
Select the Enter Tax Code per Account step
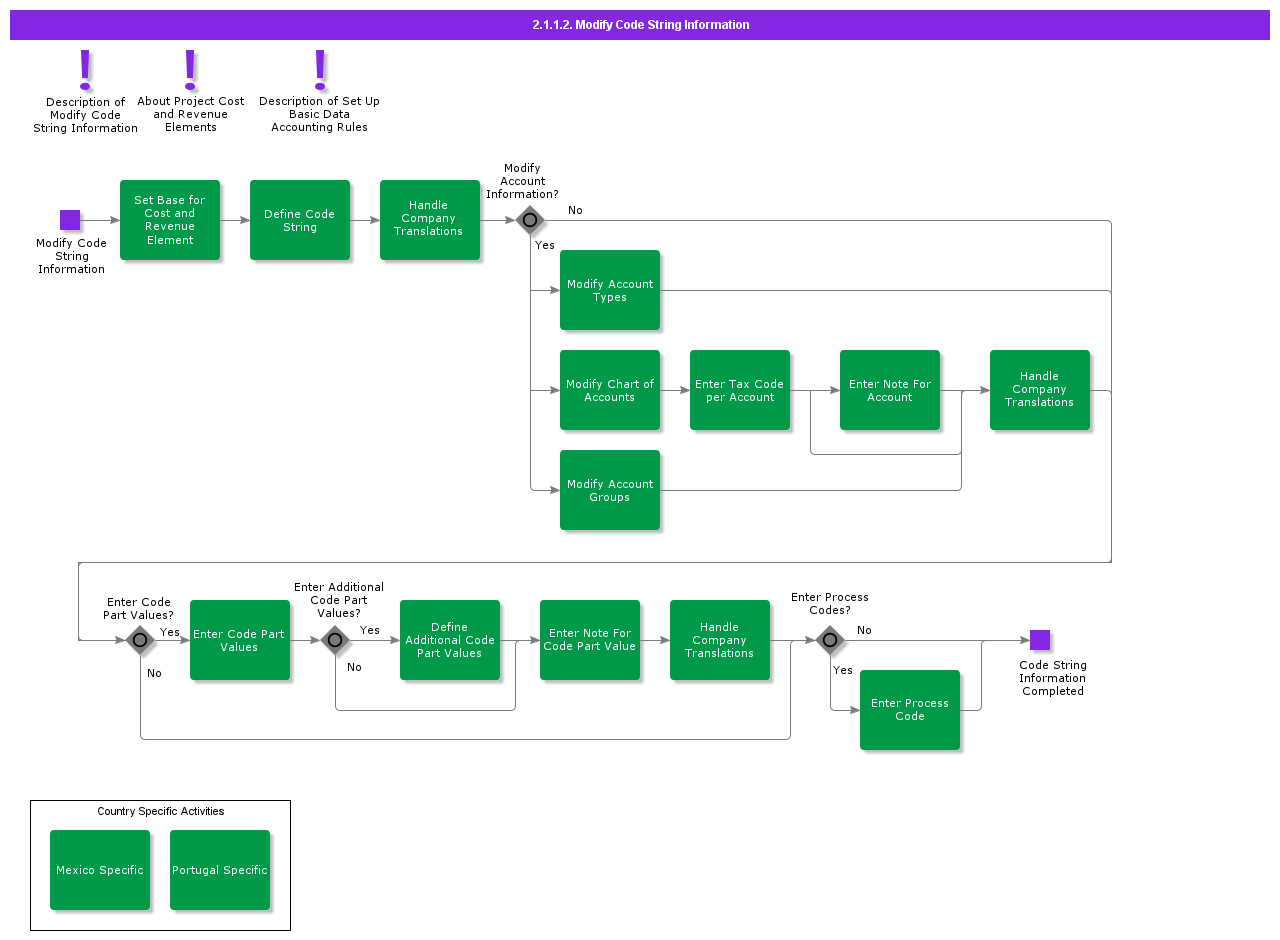740,390
